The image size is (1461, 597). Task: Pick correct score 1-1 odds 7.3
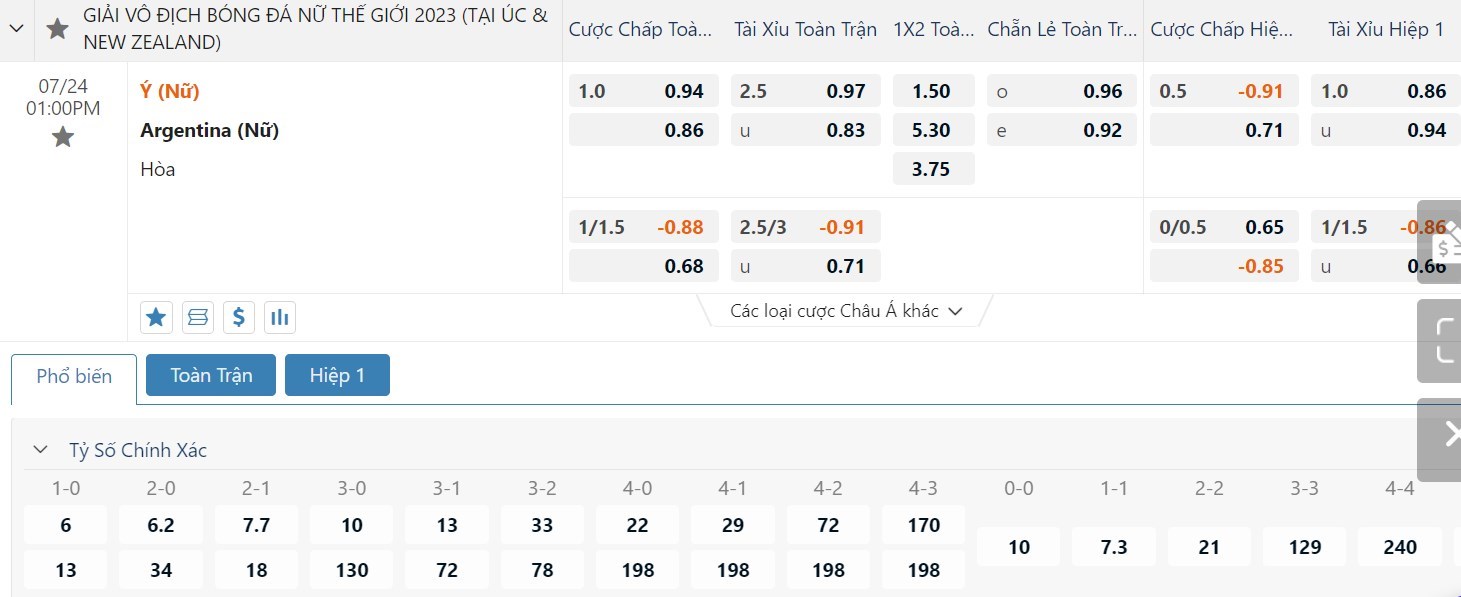coord(1114,547)
